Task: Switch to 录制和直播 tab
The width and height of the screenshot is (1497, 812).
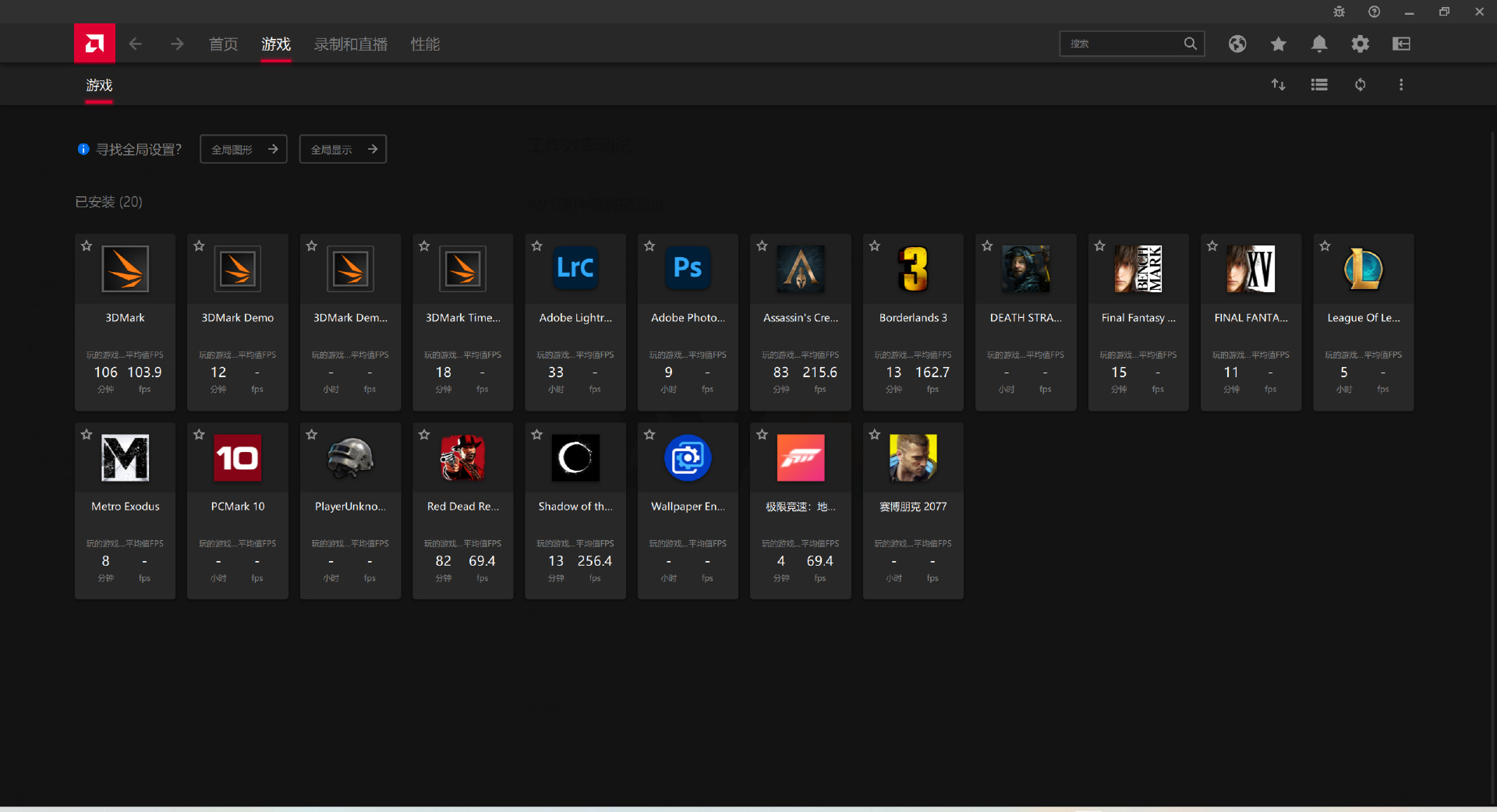Action: coord(351,44)
